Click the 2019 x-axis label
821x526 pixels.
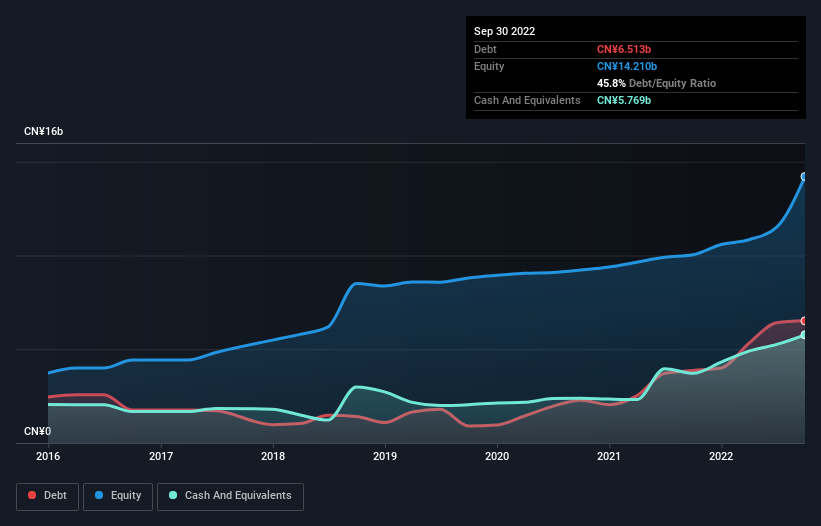(x=385, y=456)
